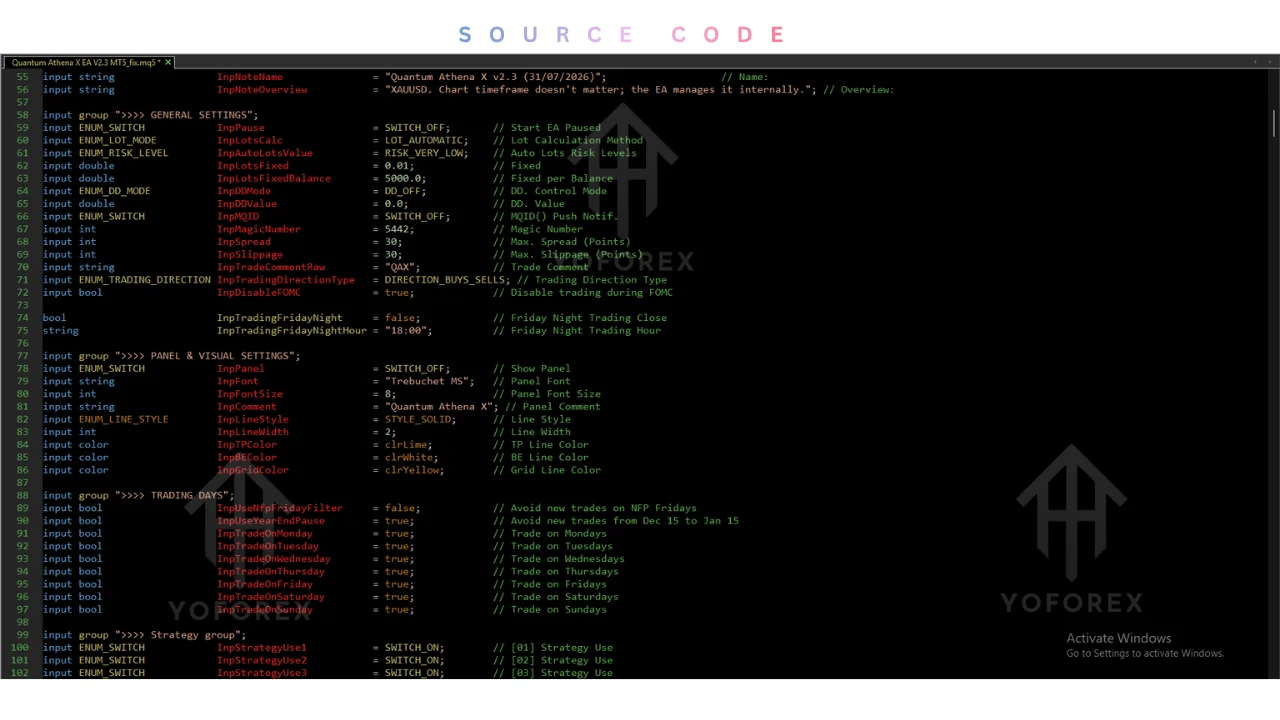1280x720 pixels.
Task: Click the InpTradeOnThursday variable name
Action: [271, 572]
